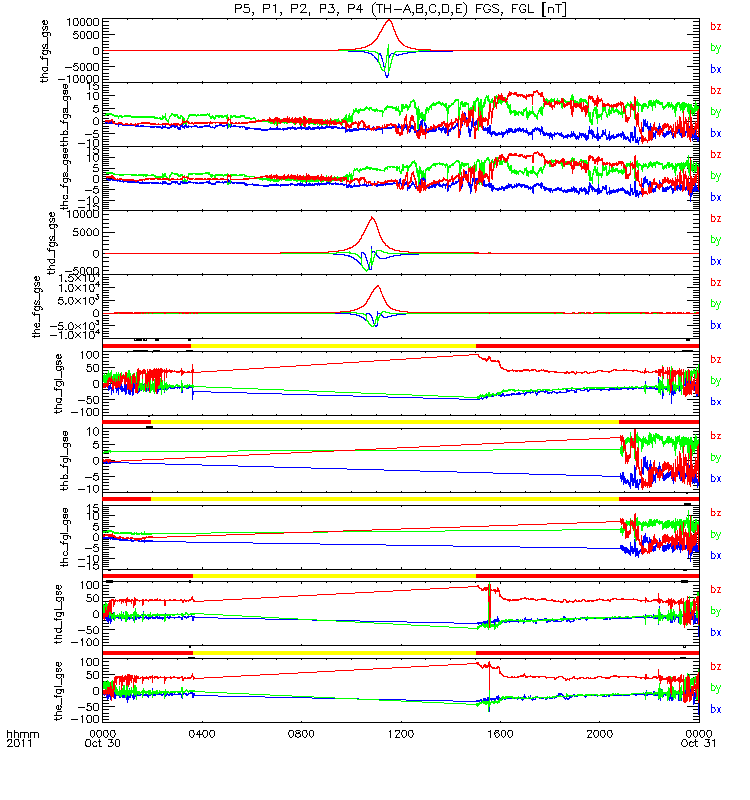Image resolution: width=750 pixels, height=800 pixels.
Task: Click the 2000 time tick label
Action: (x=599, y=734)
